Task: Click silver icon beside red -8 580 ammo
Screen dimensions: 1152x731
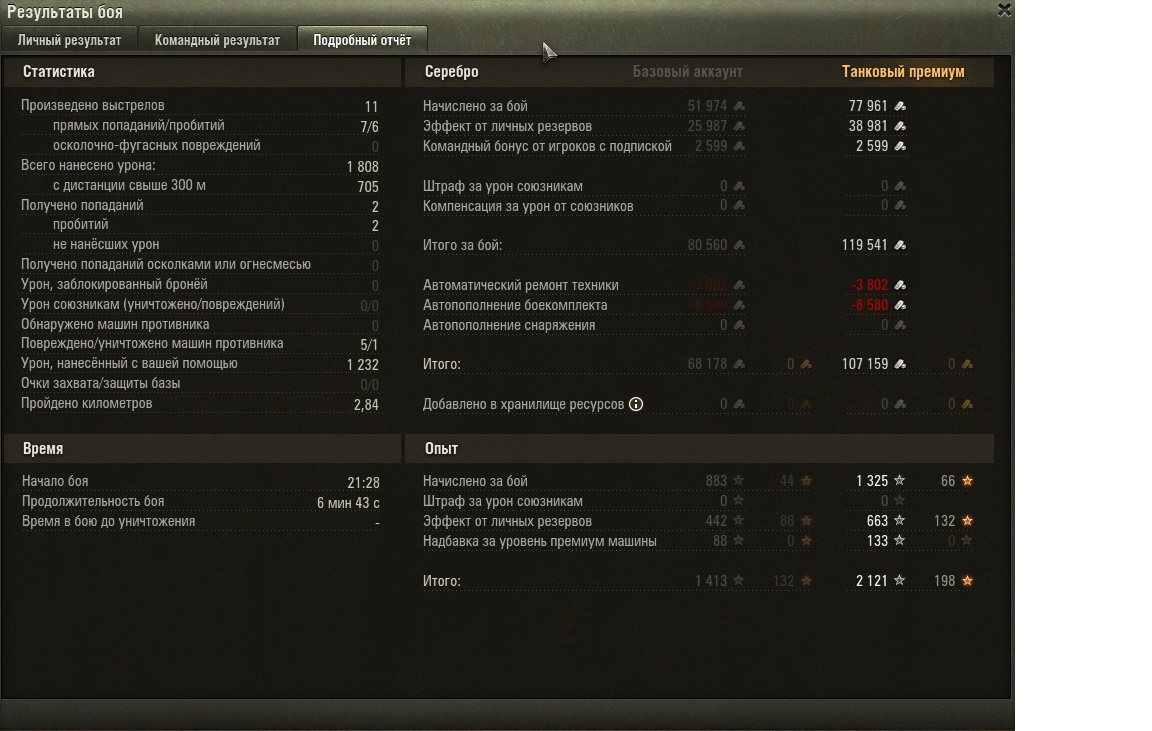Action: click(x=899, y=304)
